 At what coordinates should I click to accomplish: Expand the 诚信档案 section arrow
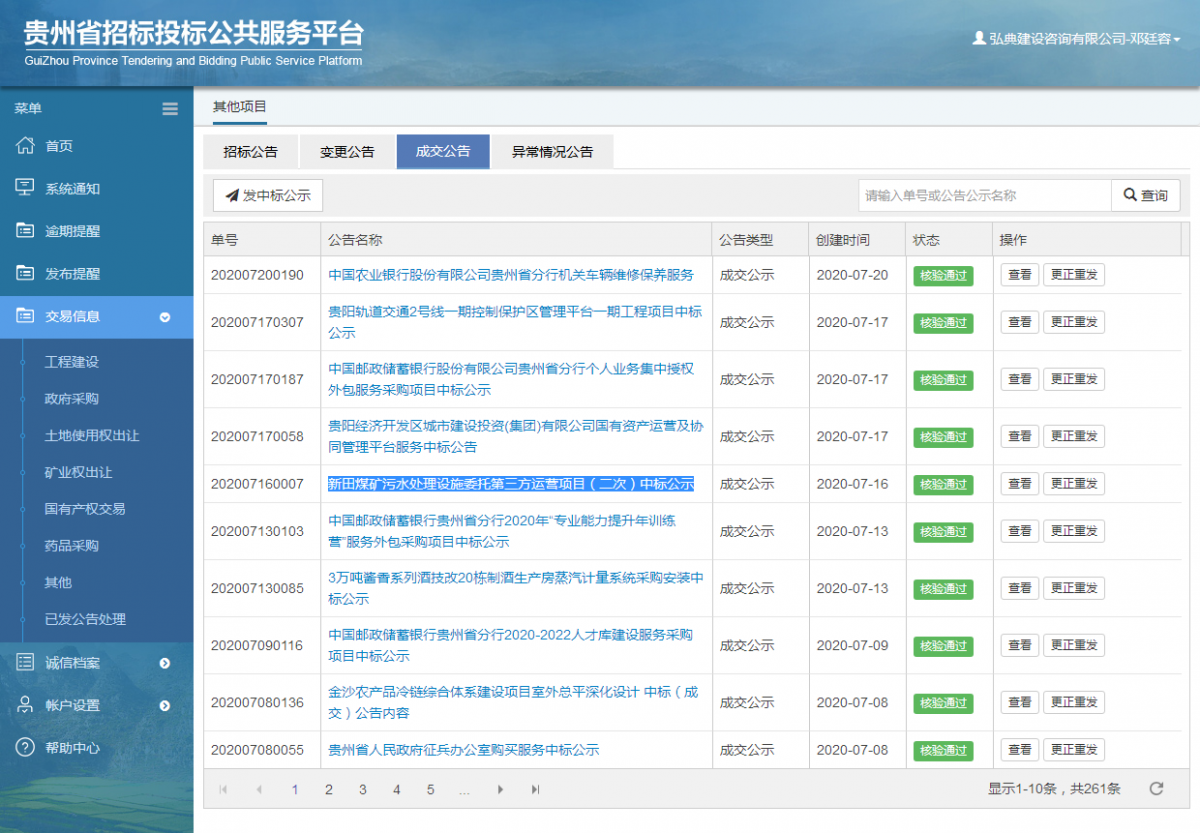[165, 663]
